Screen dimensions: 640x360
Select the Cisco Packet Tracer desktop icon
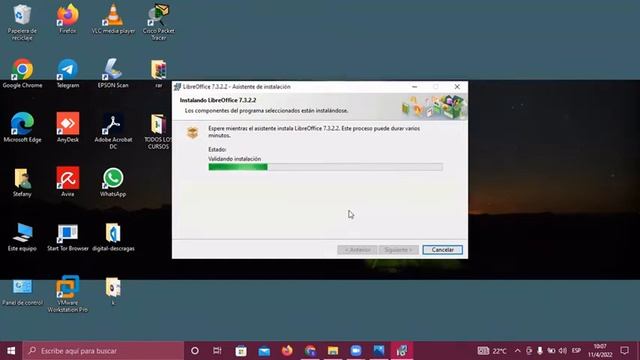(x=159, y=21)
